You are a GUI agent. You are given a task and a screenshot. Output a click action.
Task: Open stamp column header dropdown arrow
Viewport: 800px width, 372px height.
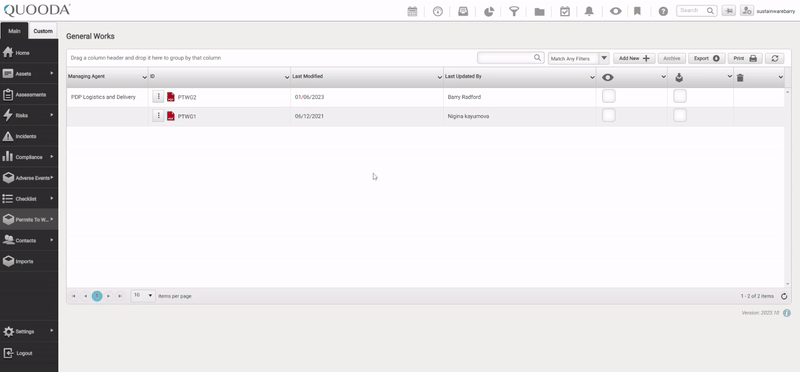tap(730, 77)
